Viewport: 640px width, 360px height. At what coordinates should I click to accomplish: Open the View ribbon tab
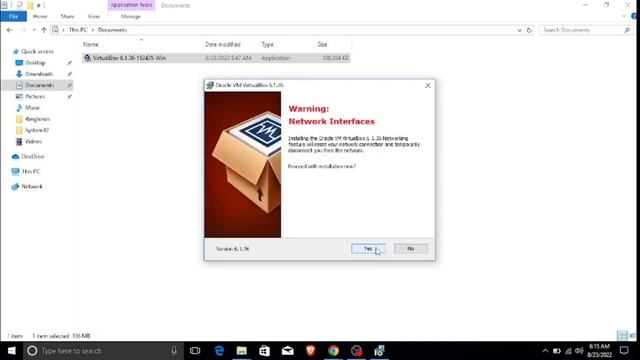[93, 16]
